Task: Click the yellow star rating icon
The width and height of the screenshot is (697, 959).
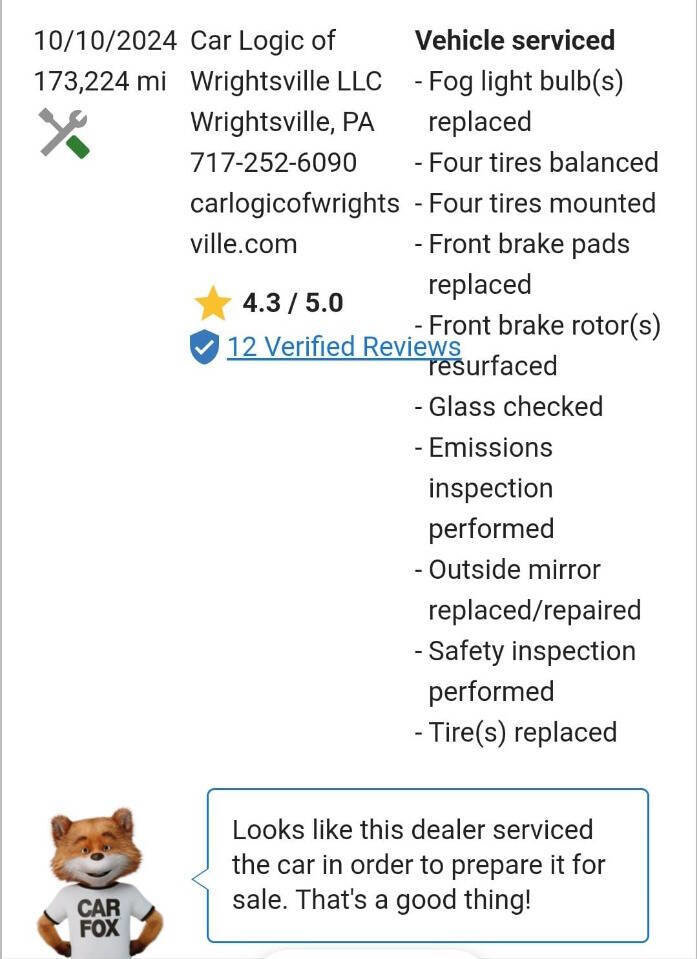Action: coord(212,303)
